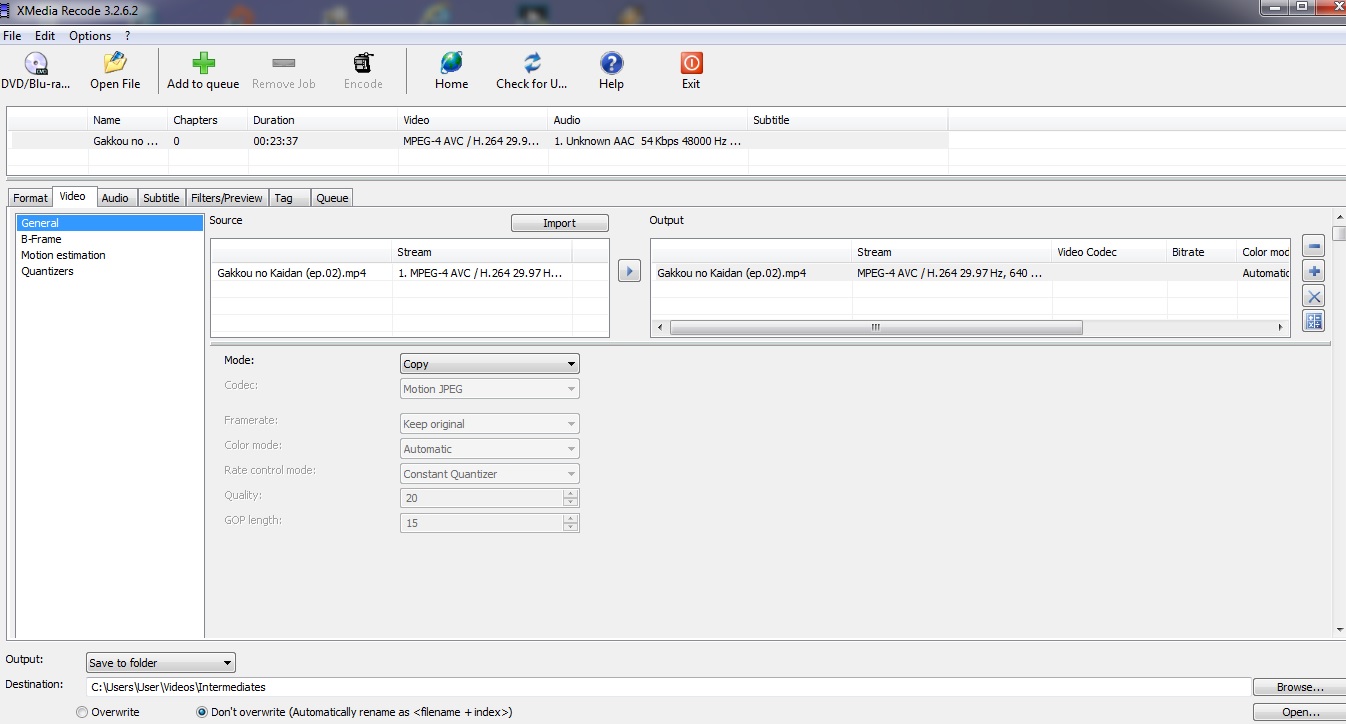Click the green Add to queue icon
Image resolution: width=1346 pixels, height=724 pixels.
click(x=203, y=63)
